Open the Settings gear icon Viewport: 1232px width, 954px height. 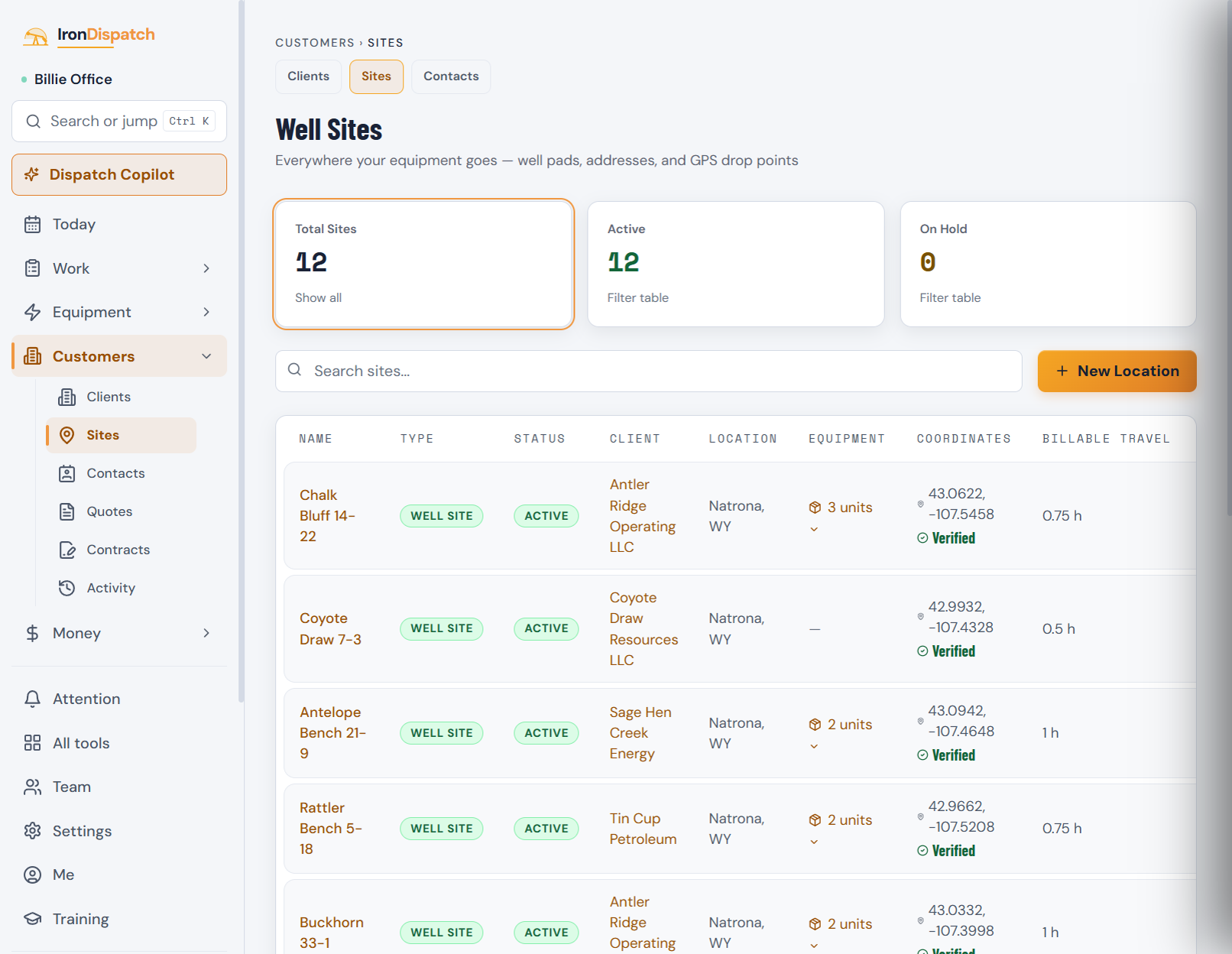(32, 831)
